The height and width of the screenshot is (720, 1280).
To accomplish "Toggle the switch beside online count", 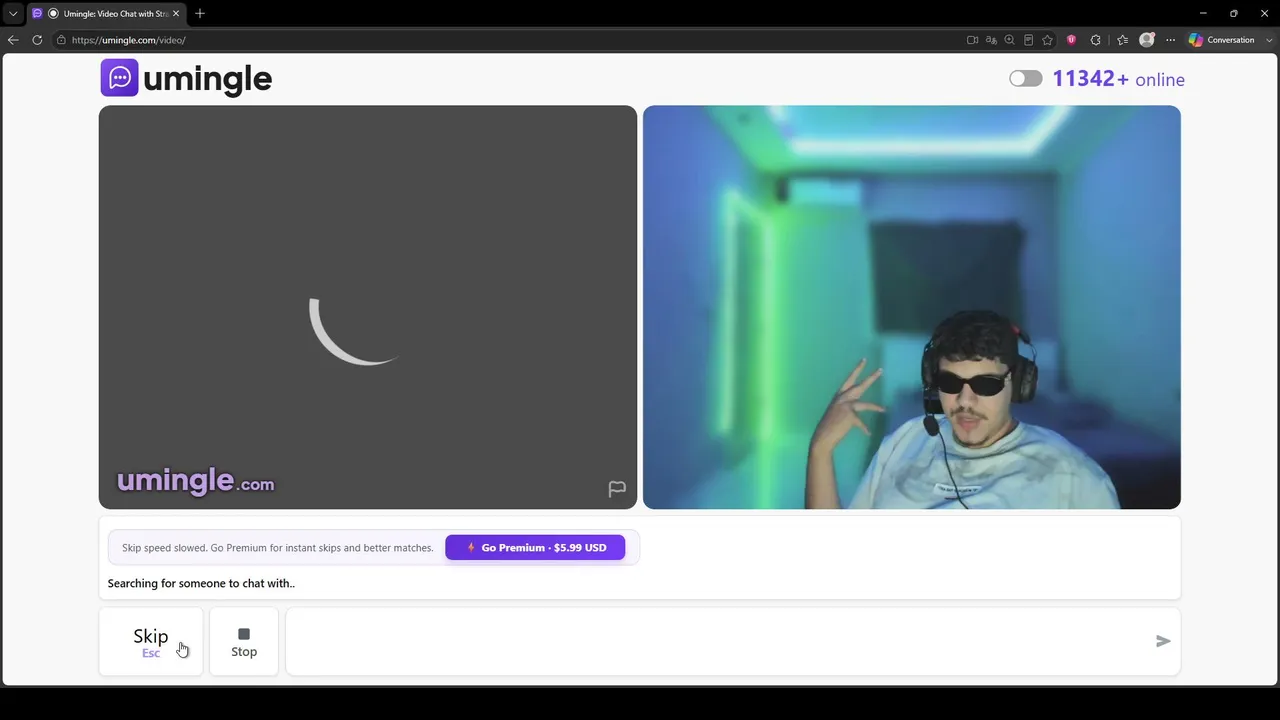I will (x=1025, y=79).
